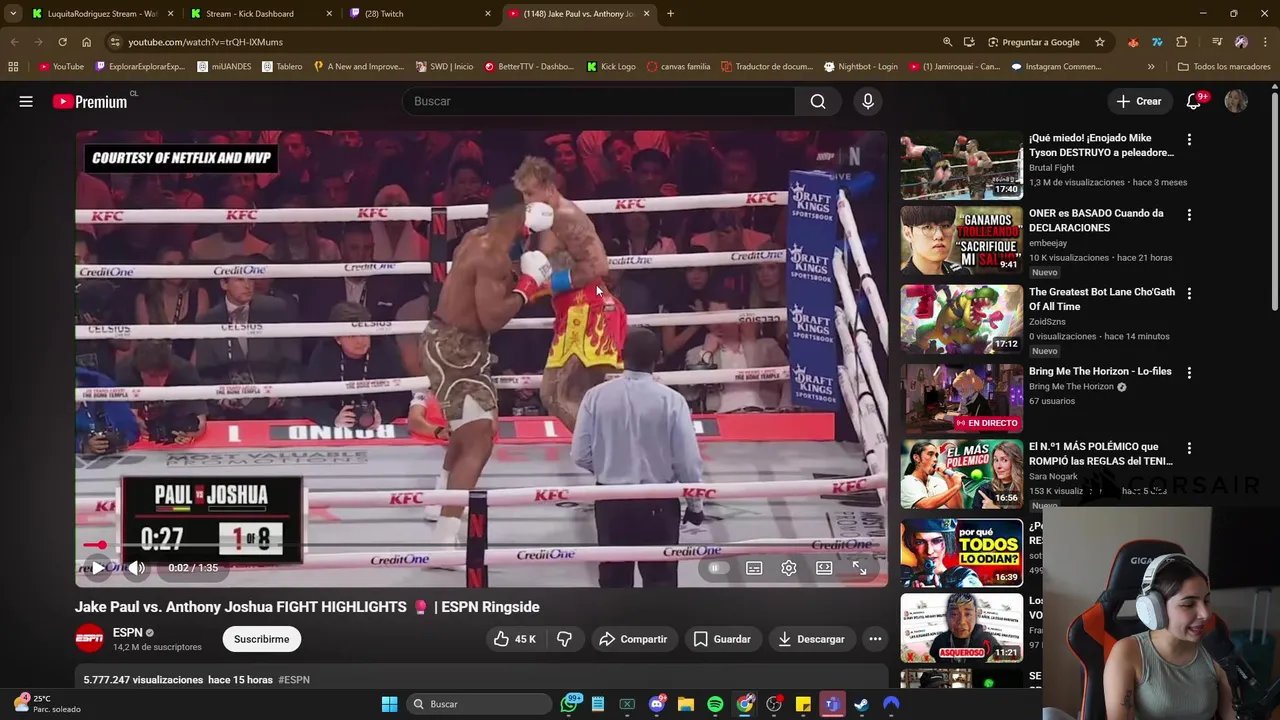This screenshot has height=720, width=1280.
Task: Switch the player to theater mode
Action: point(824,568)
